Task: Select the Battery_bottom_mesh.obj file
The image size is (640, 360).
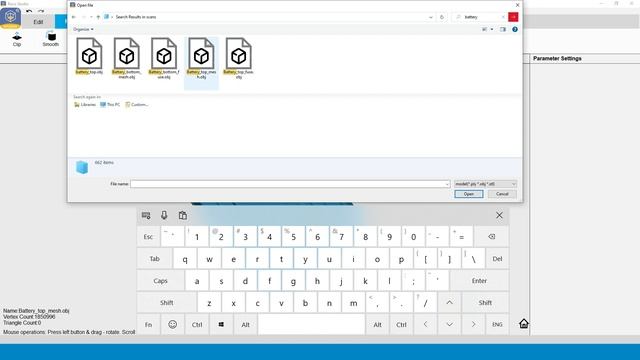Action: (x=127, y=58)
